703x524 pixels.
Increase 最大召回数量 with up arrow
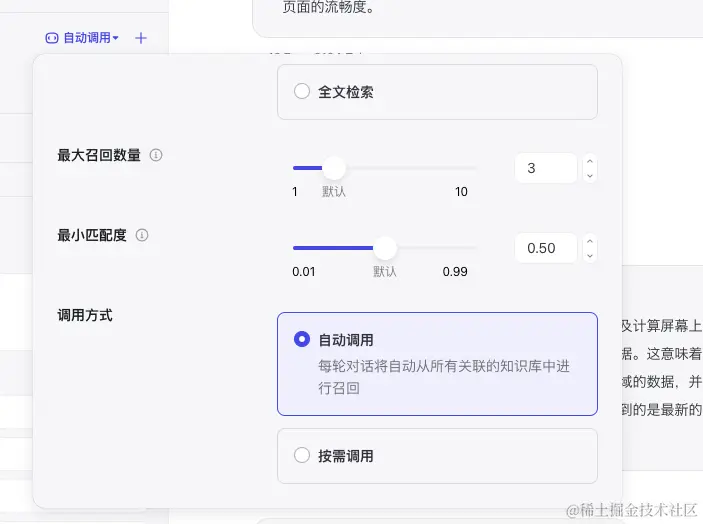tap(590, 161)
